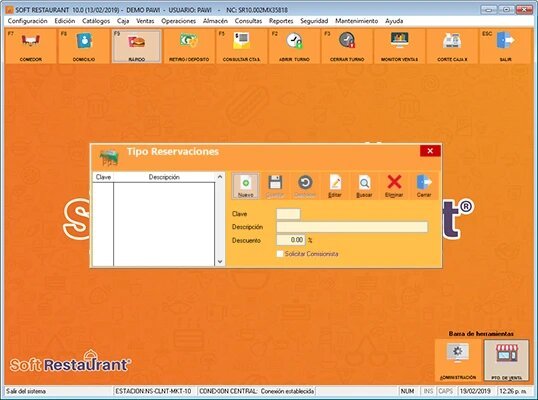Image resolution: width=538 pixels, height=400 pixels.
Task: Click Nuevo in Tipo Reservaciones toolbar
Action: (x=246, y=186)
